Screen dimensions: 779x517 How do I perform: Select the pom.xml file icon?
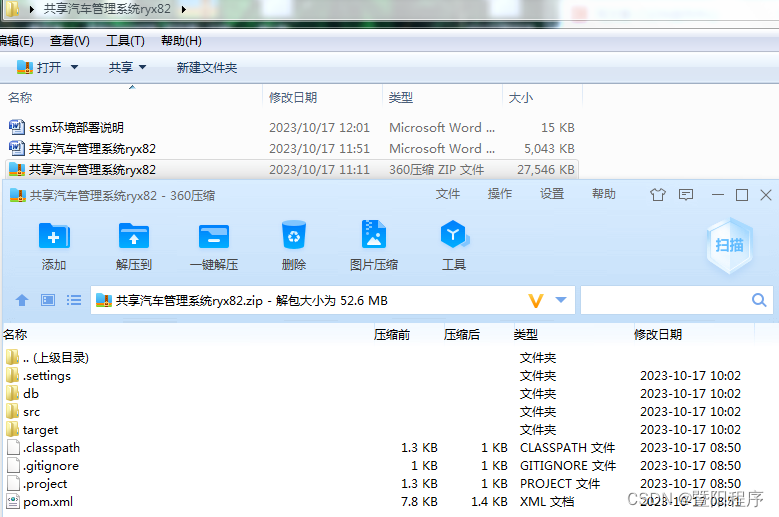13,502
